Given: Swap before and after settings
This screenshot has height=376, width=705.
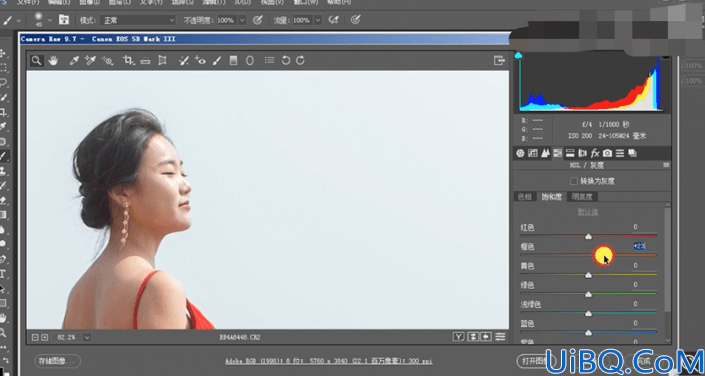Looking at the screenshot, I should (x=473, y=337).
